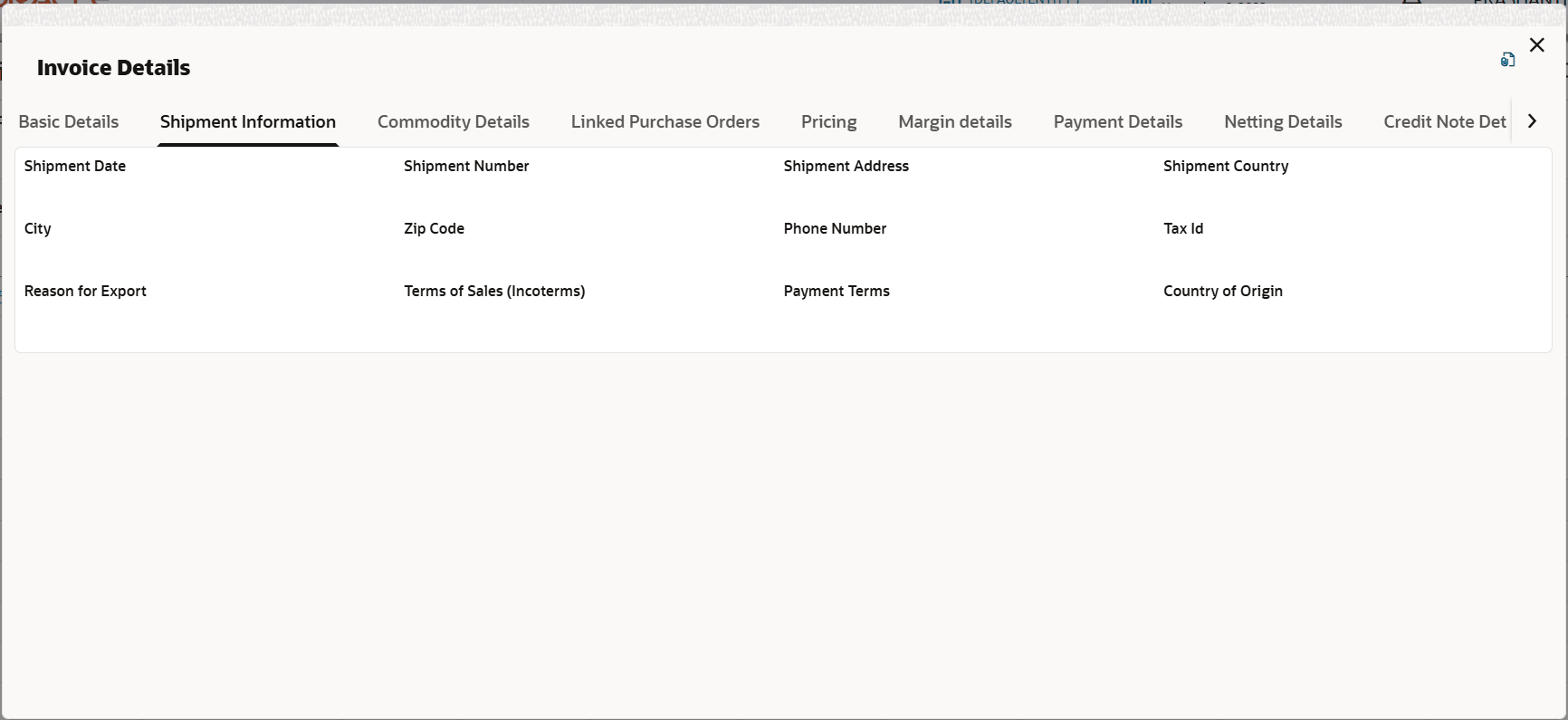Open the Netting Details tab
Viewport: 1568px width, 720px height.
[1283, 121]
